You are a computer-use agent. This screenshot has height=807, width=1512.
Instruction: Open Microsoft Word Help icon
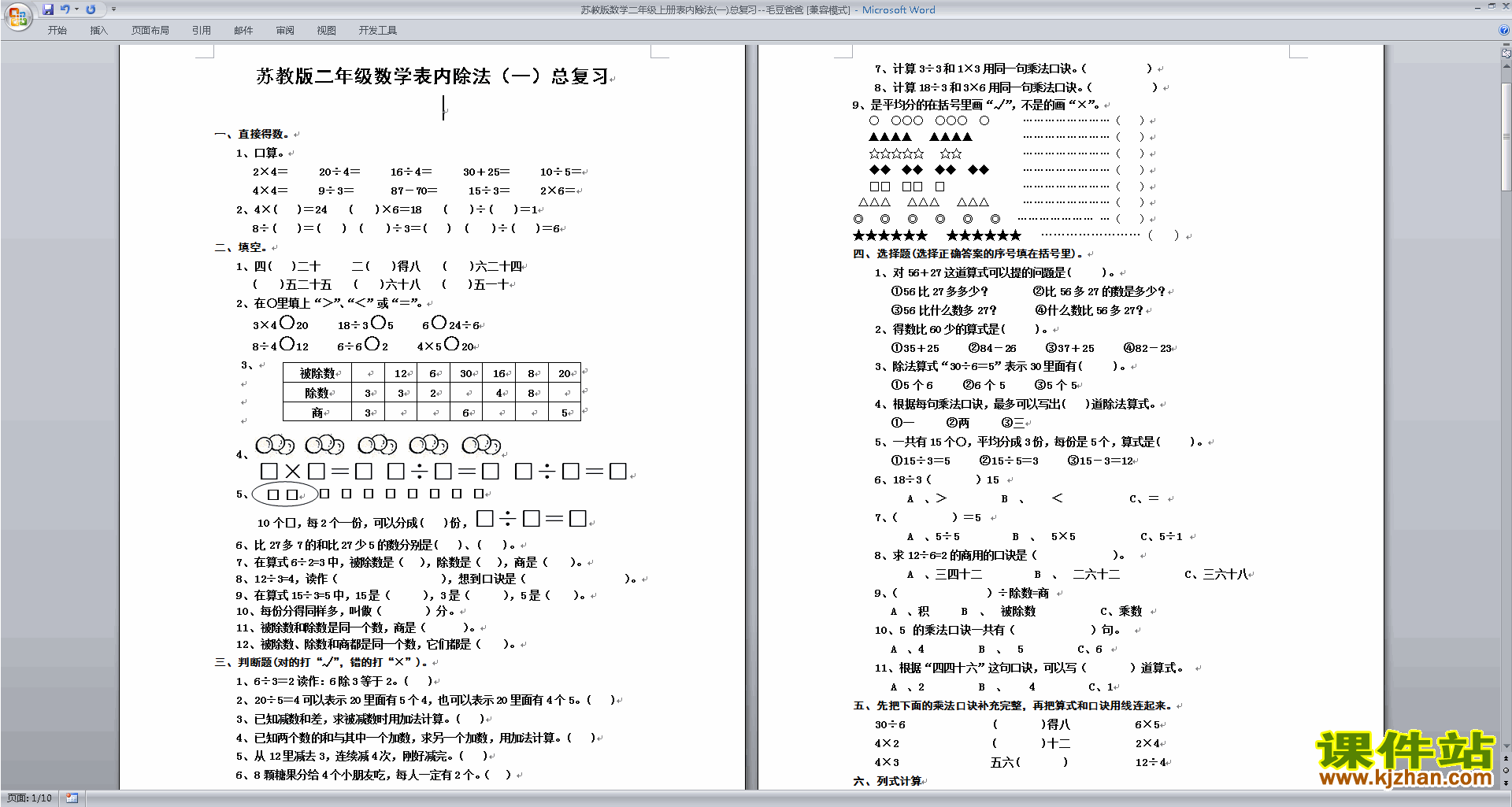(x=1503, y=30)
